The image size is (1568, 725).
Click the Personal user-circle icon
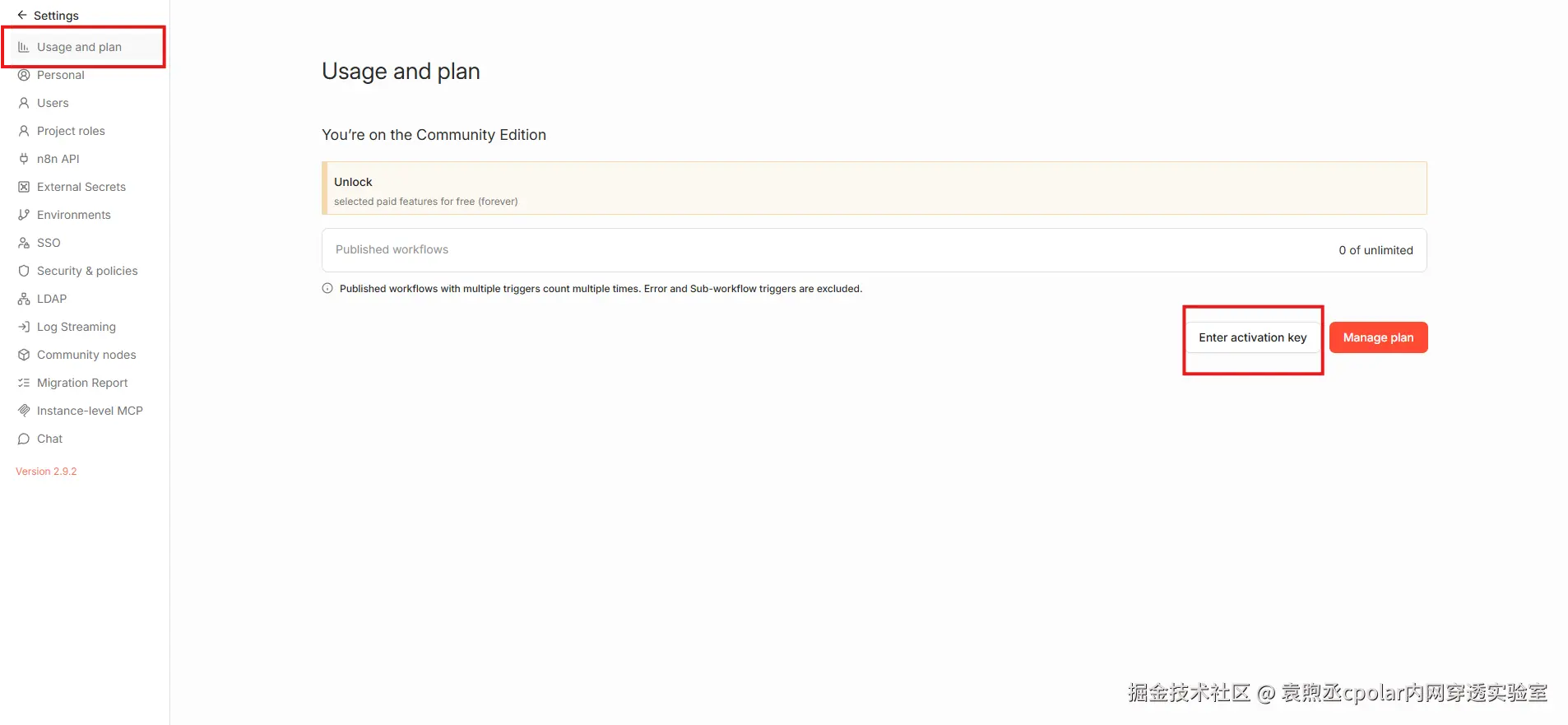click(x=24, y=75)
